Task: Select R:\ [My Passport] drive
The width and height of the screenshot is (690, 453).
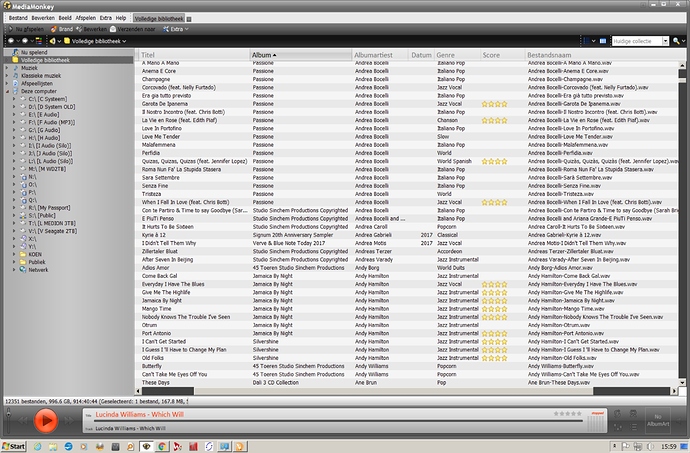Action: (x=49, y=207)
